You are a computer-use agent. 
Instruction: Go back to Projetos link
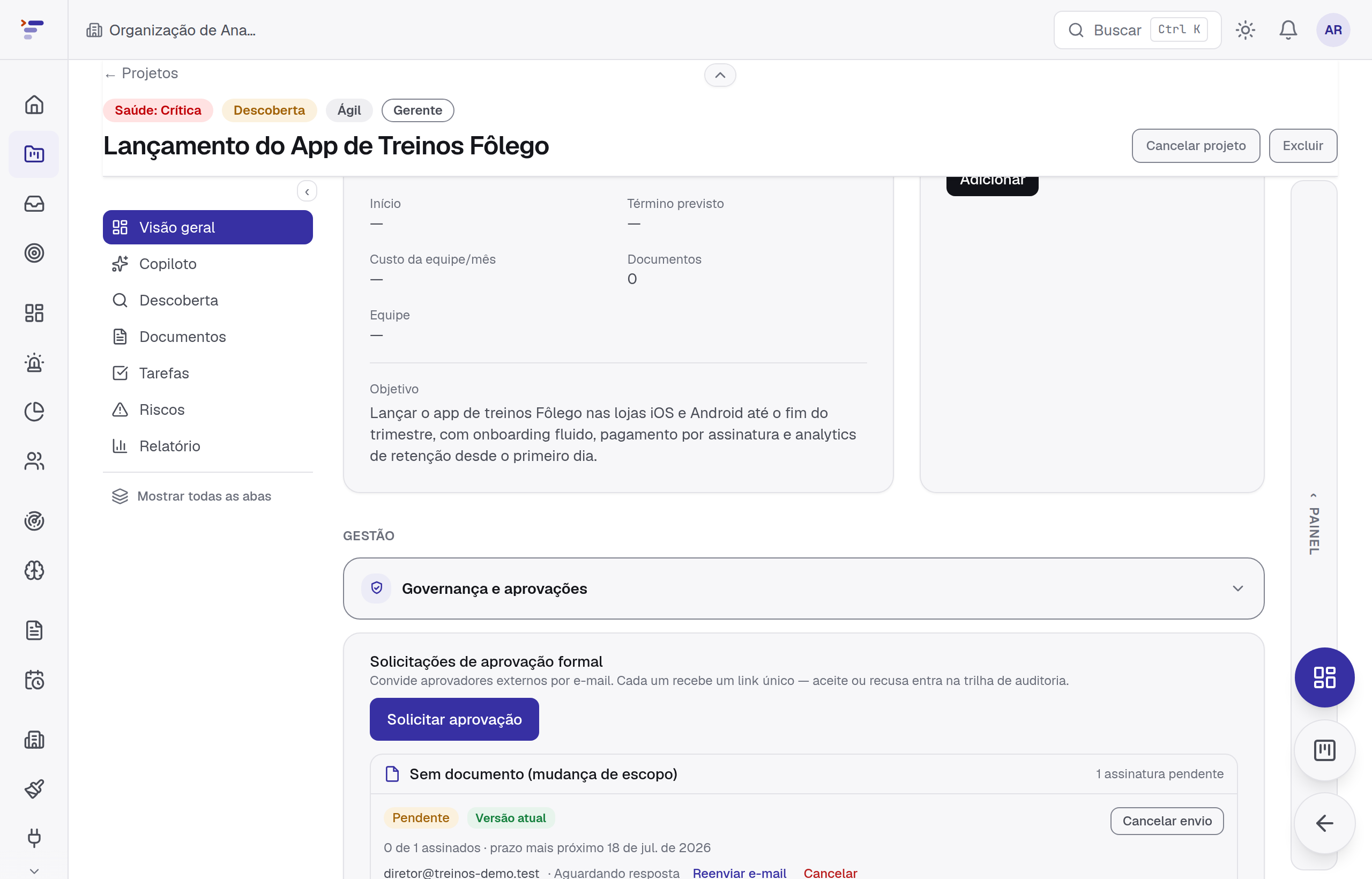pyautogui.click(x=141, y=73)
